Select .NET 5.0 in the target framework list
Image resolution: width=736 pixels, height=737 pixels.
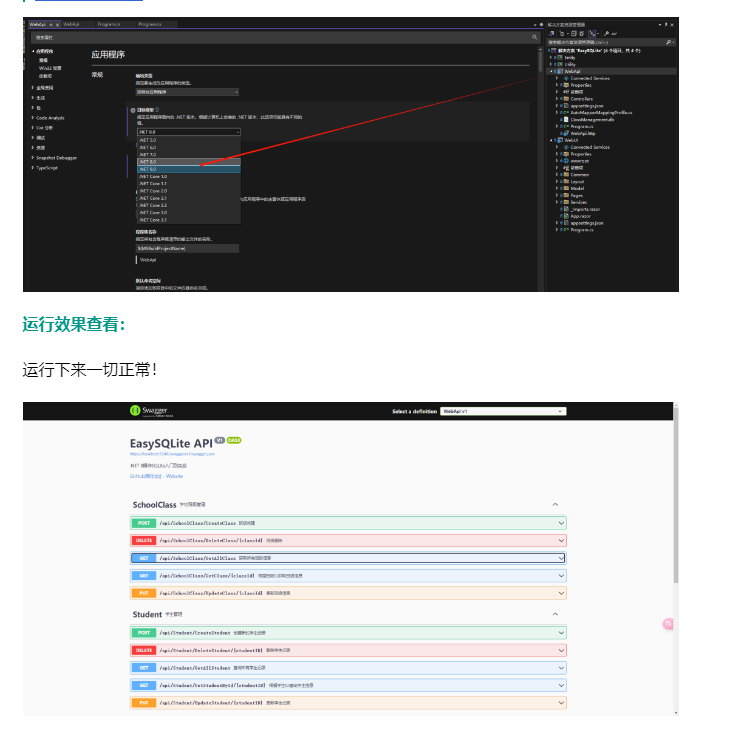(189, 140)
